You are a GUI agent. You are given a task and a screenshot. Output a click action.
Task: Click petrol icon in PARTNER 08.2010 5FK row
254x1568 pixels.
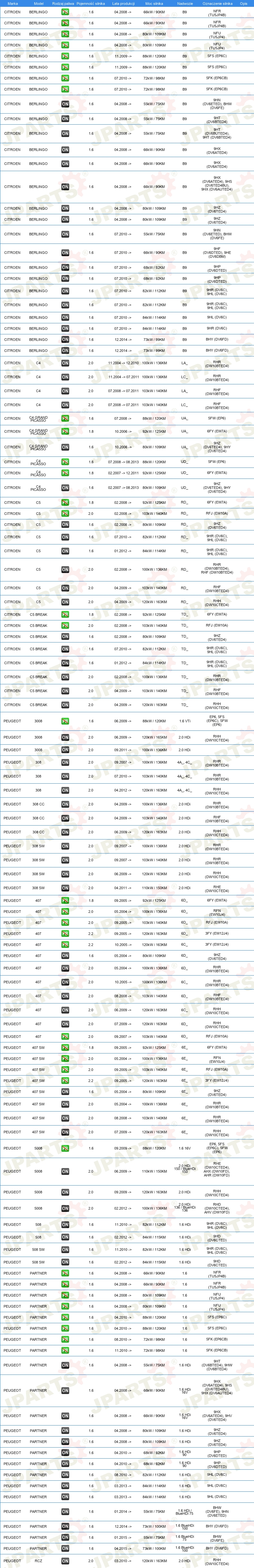[65, 1340]
